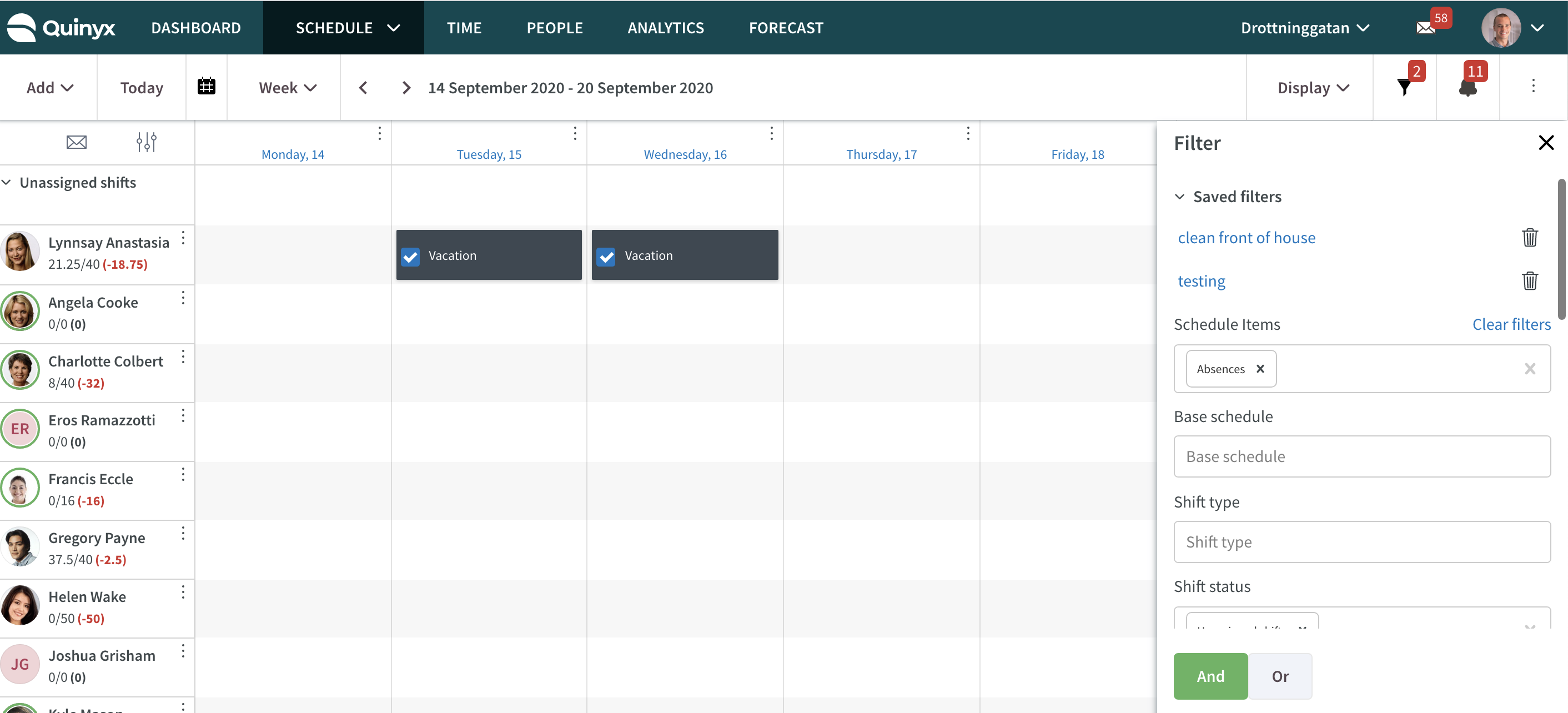Open Lynnsay Anastasia row options menu
The width and height of the screenshot is (1568, 713).
183,238
